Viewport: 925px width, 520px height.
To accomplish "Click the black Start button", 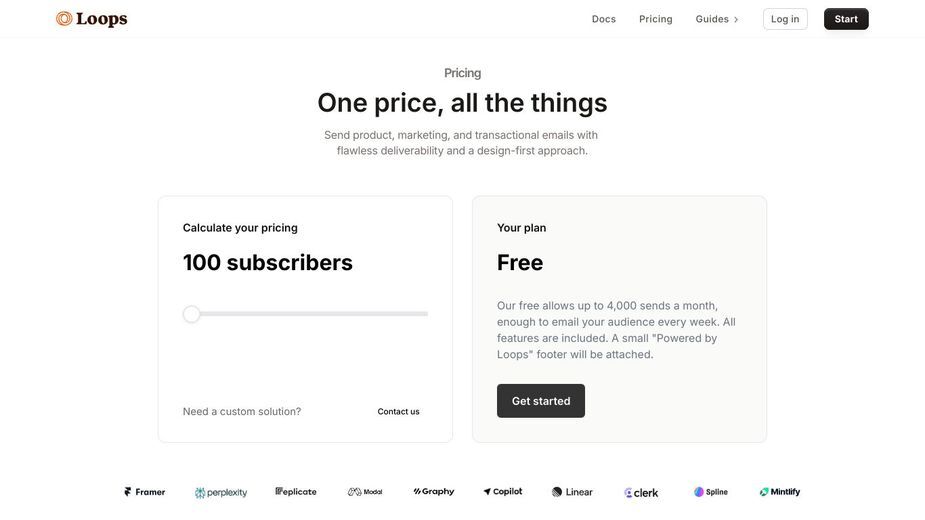I will [x=846, y=19].
